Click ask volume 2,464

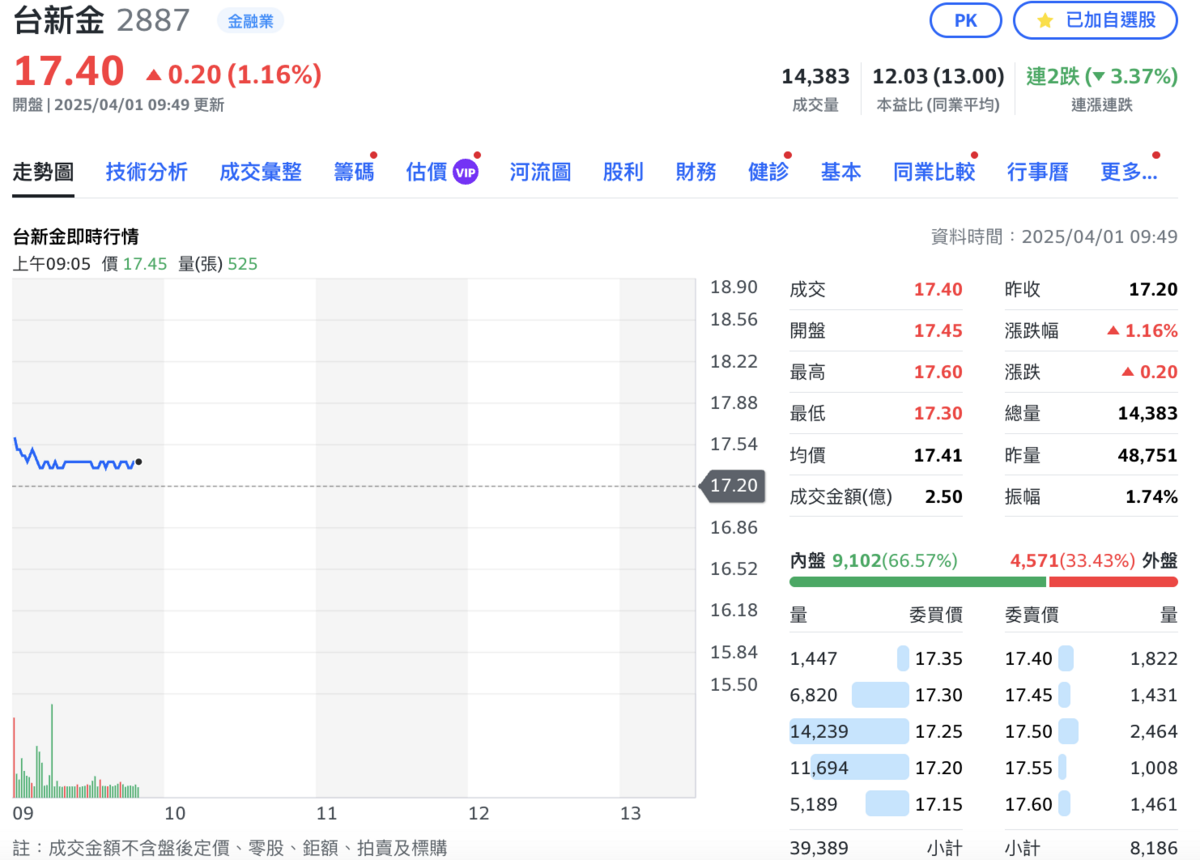[x=1154, y=732]
